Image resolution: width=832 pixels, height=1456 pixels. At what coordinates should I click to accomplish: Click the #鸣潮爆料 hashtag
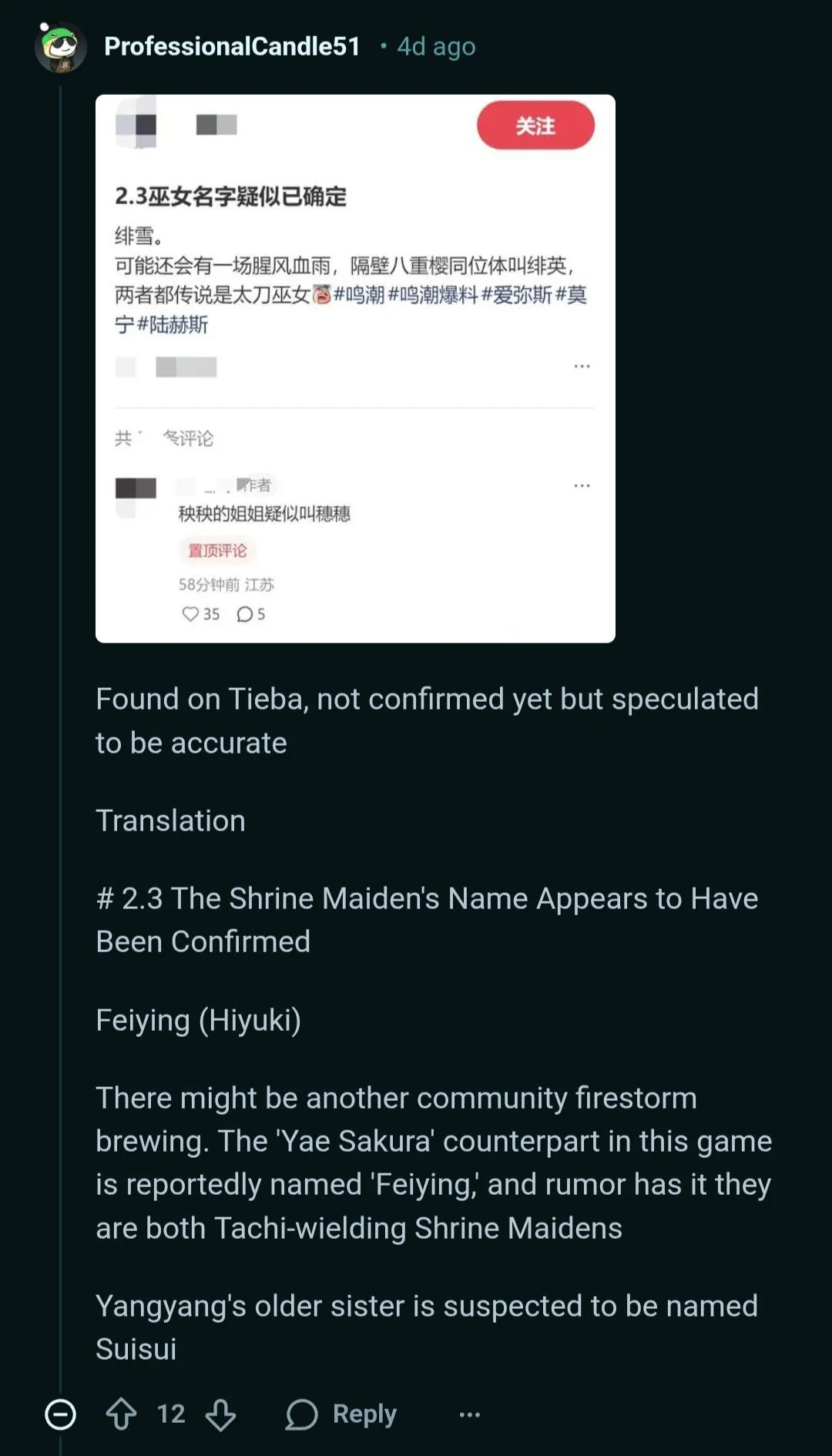coord(432,295)
